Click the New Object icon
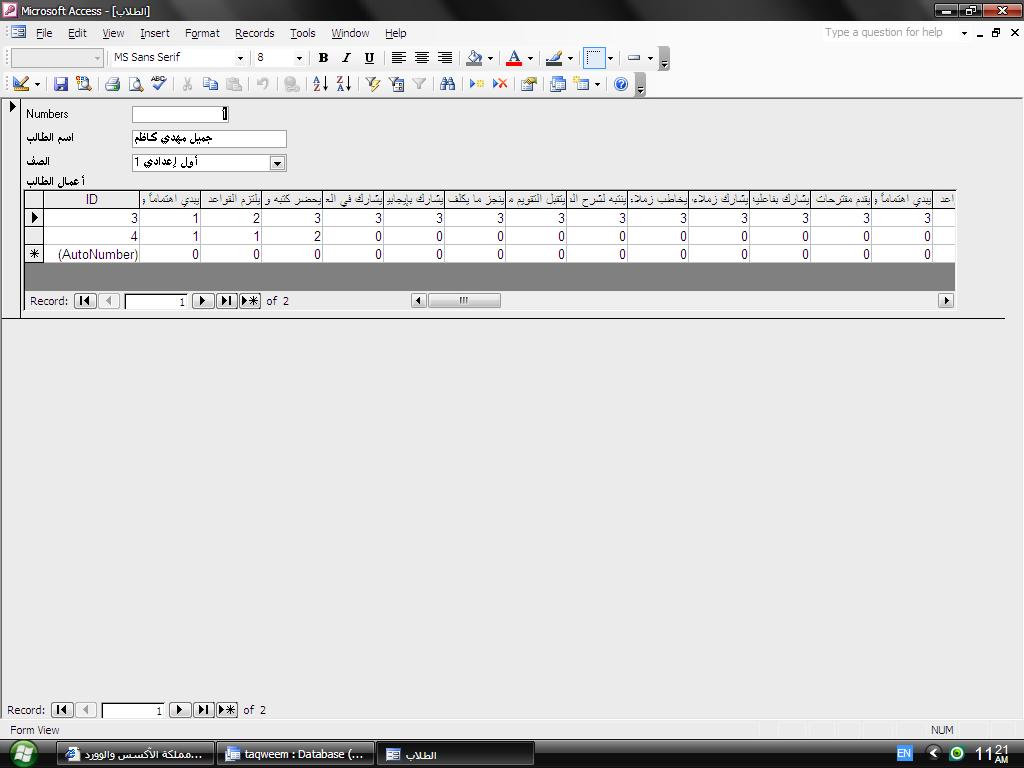Screen dimensions: 1024x768 click(x=581, y=84)
